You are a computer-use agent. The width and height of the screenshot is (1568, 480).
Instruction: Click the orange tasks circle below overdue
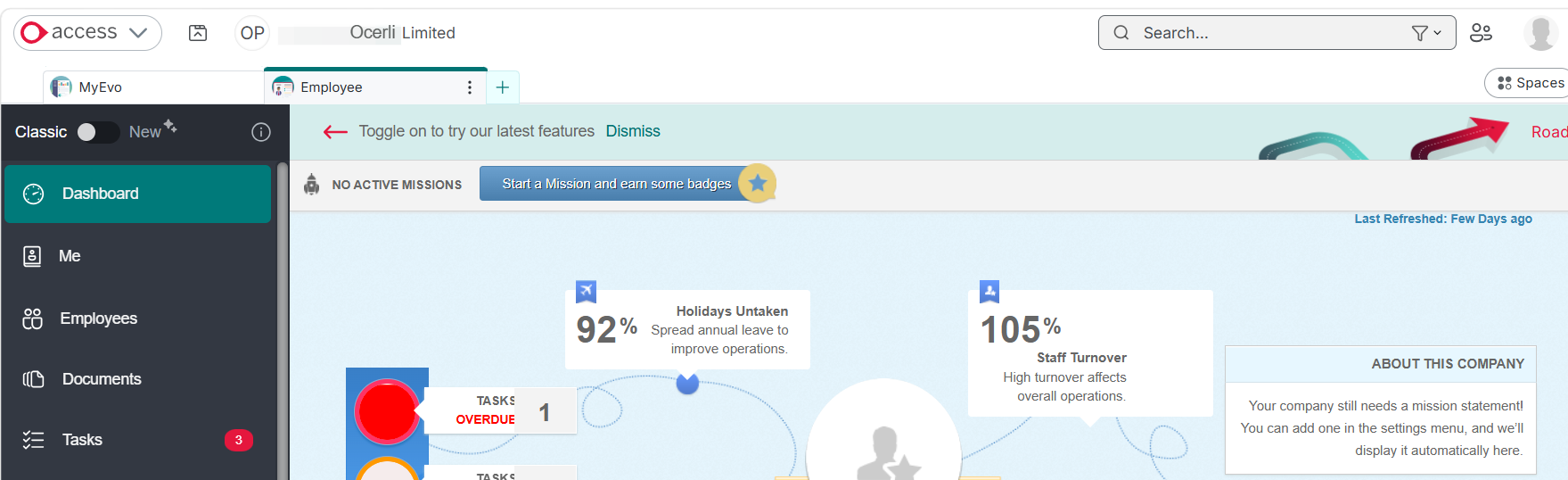[x=387, y=469]
